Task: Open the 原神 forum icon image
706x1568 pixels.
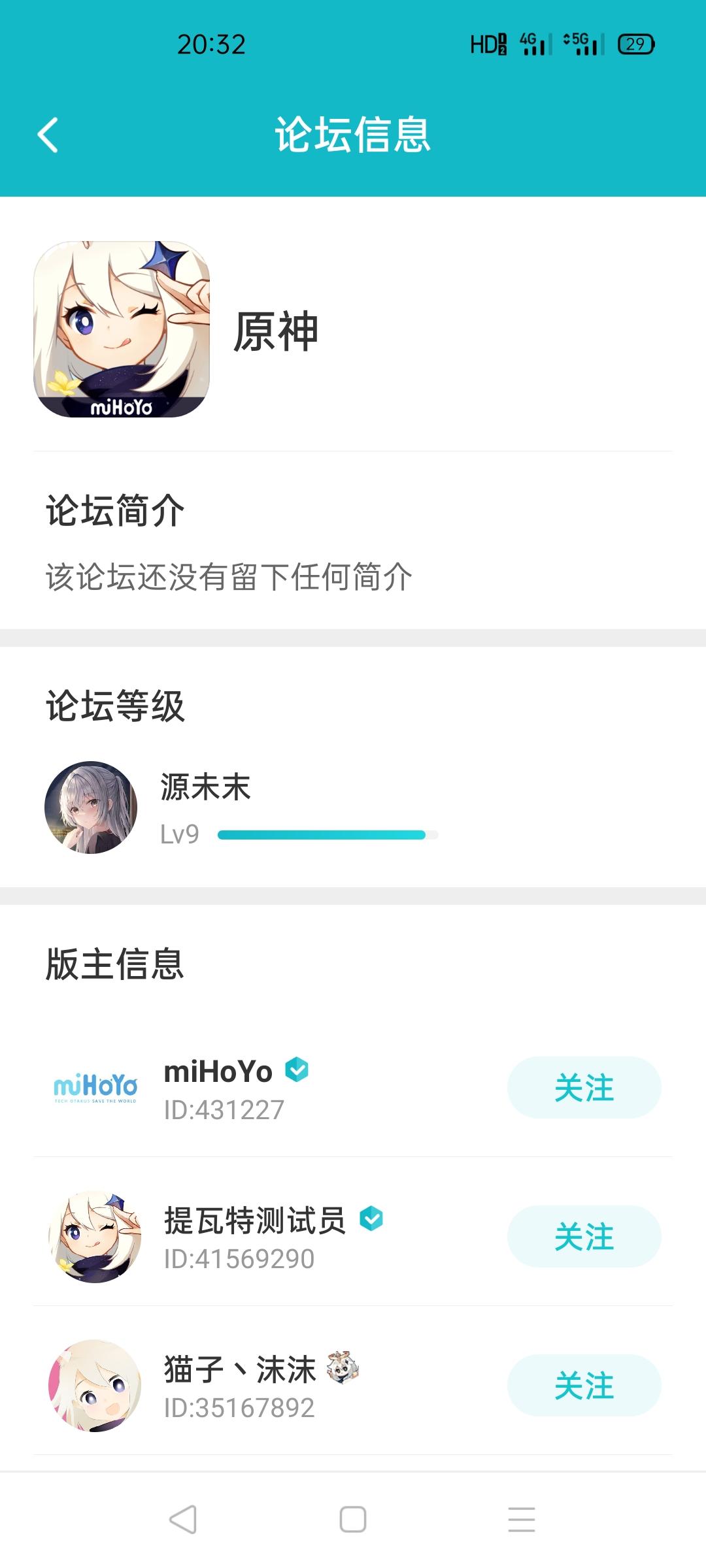Action: pyautogui.click(x=122, y=329)
